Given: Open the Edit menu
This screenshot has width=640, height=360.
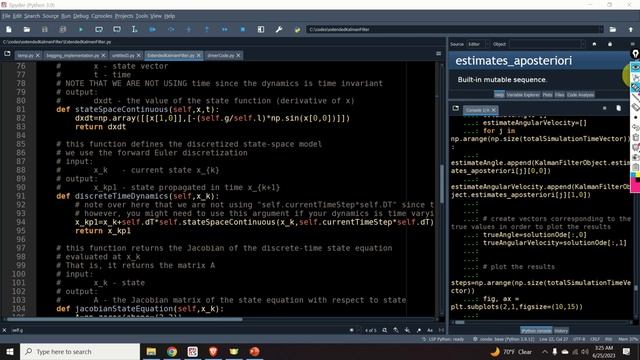Looking at the screenshot, I should tap(17, 16).
